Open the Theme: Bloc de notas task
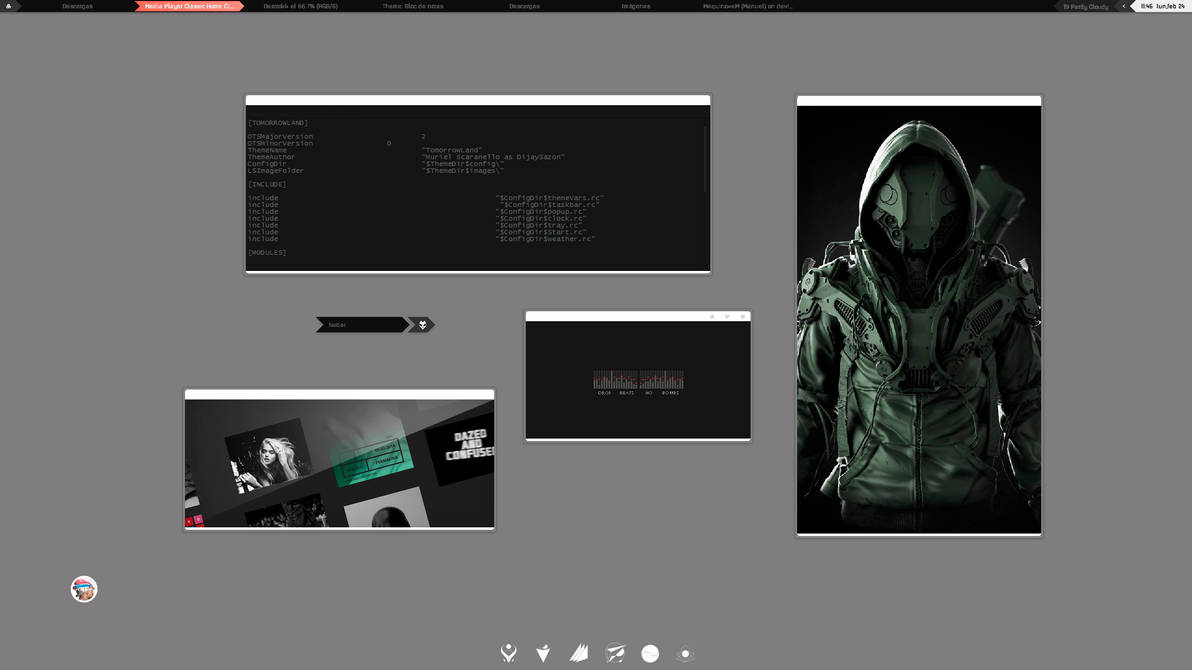 click(413, 6)
